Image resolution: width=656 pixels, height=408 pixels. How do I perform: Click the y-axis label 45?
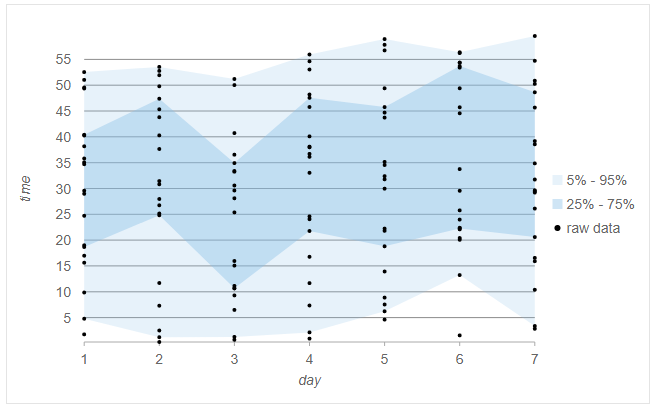tap(63, 111)
